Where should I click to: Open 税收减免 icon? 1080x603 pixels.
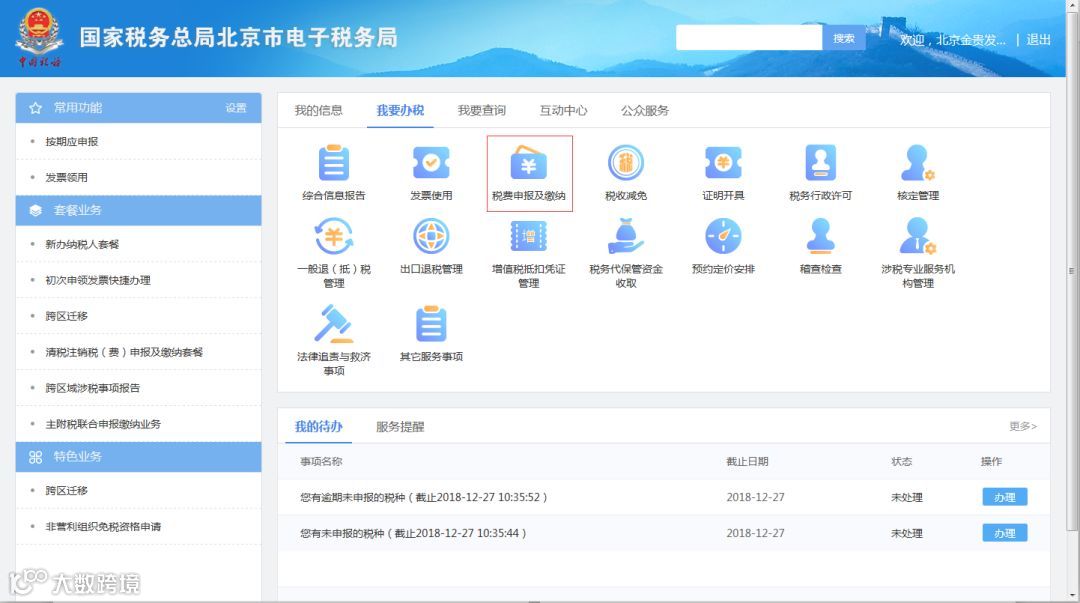tap(625, 163)
